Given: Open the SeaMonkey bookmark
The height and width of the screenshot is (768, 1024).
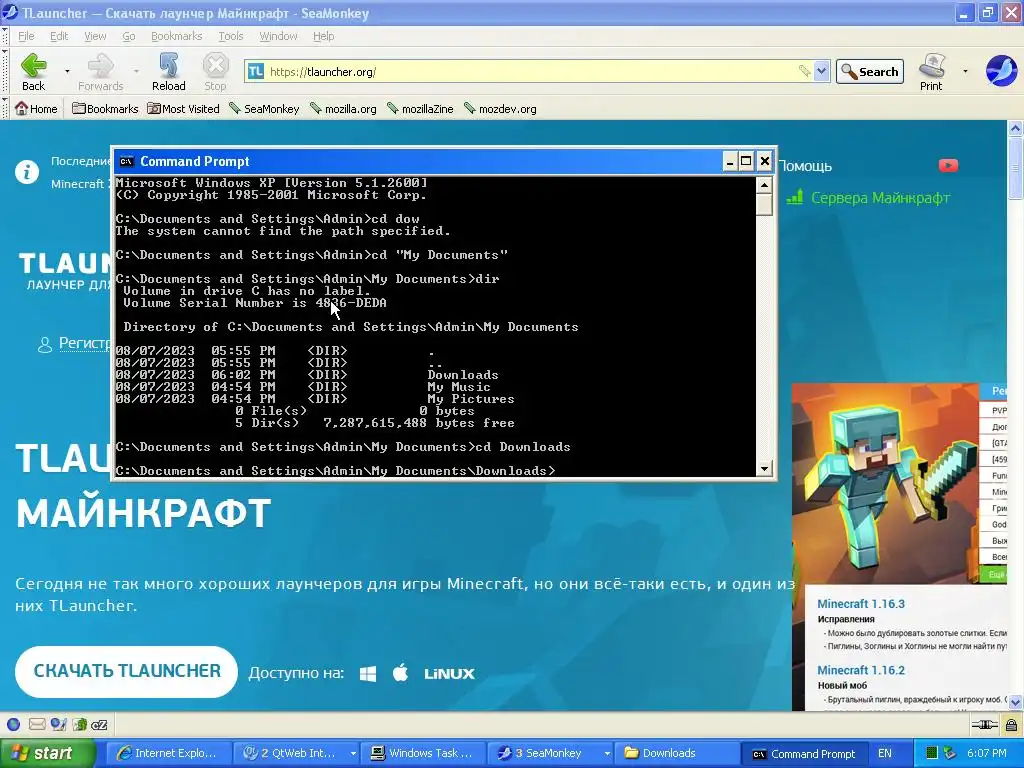Looking at the screenshot, I should (x=264, y=108).
